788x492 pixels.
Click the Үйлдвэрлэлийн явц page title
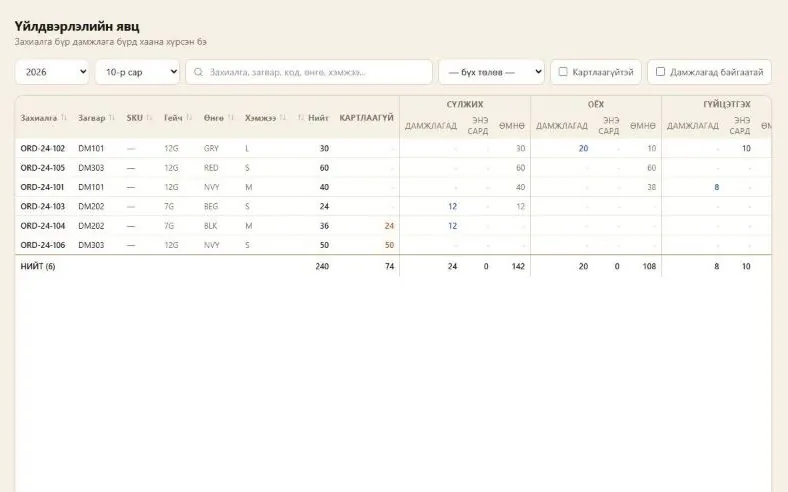pyautogui.click(x=77, y=26)
